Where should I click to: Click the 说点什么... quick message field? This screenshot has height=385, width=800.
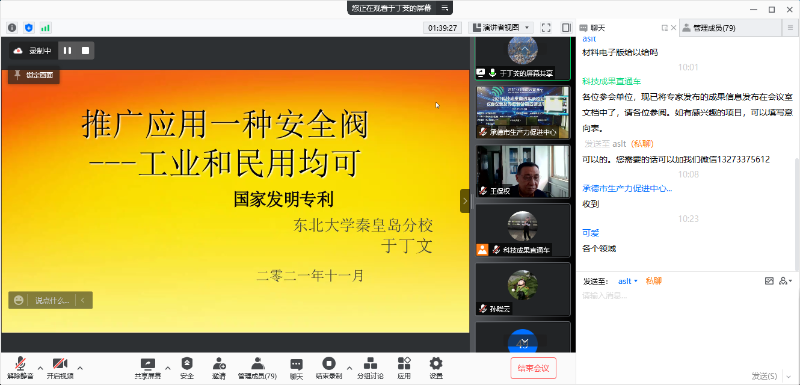[x=52, y=300]
